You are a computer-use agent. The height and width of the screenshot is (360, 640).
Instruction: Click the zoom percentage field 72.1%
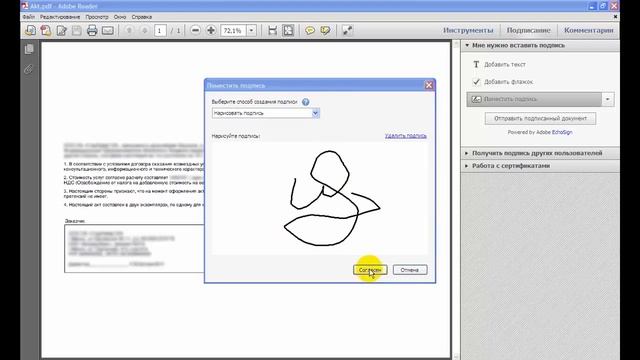tap(233, 31)
